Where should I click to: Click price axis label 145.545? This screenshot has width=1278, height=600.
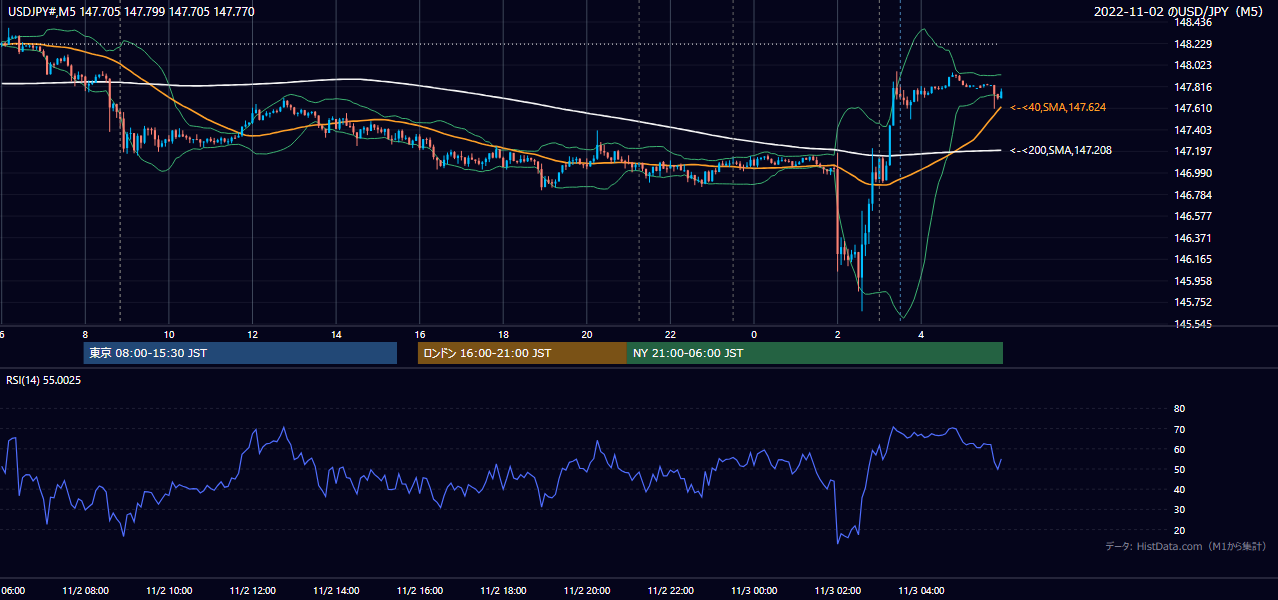point(1195,324)
